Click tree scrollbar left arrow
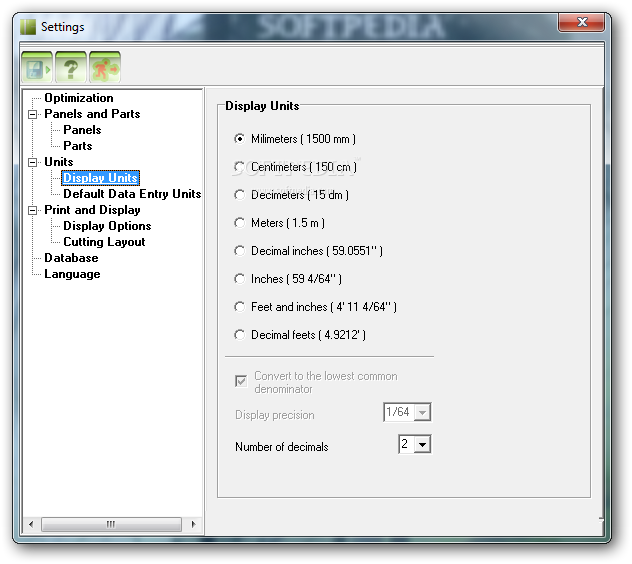Viewport: 632px width, 564px height. [x=31, y=524]
